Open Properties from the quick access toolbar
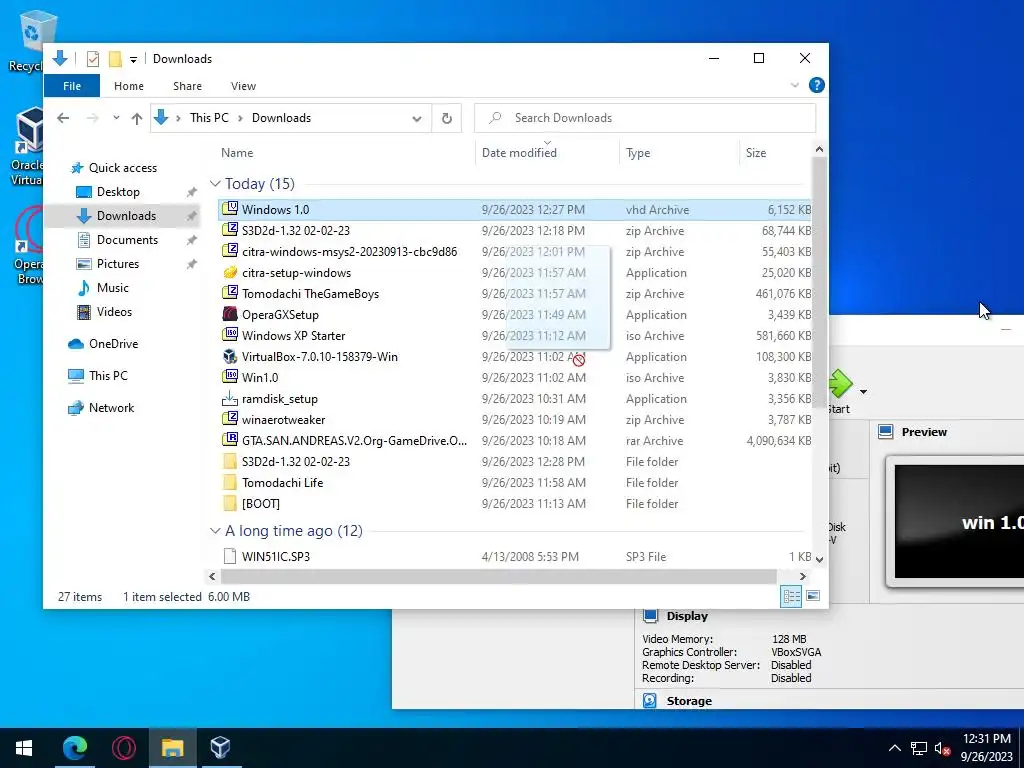Image resolution: width=1024 pixels, height=768 pixels. tap(93, 59)
